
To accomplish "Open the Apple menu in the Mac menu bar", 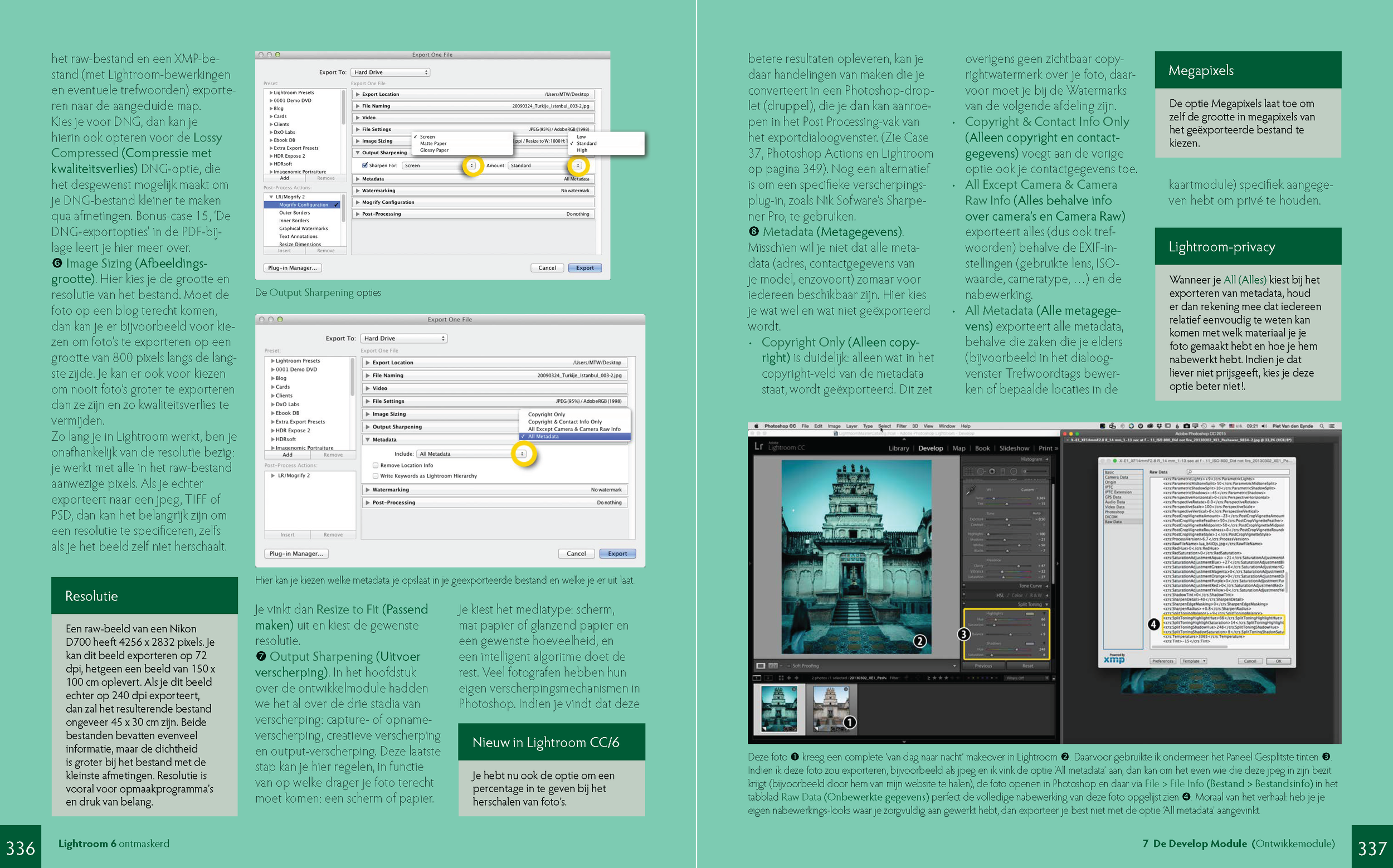I will 756,426.
